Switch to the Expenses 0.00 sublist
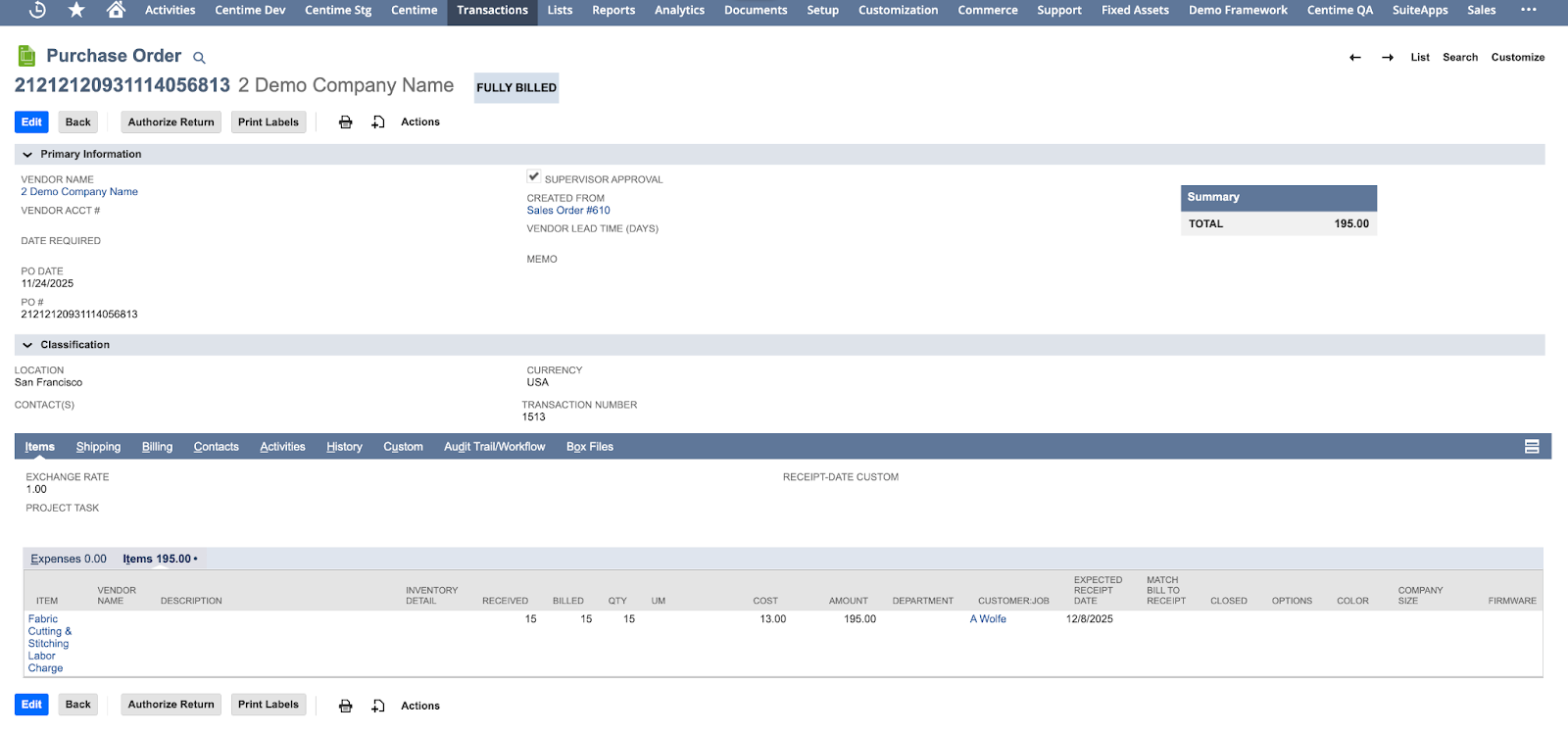 [x=68, y=559]
